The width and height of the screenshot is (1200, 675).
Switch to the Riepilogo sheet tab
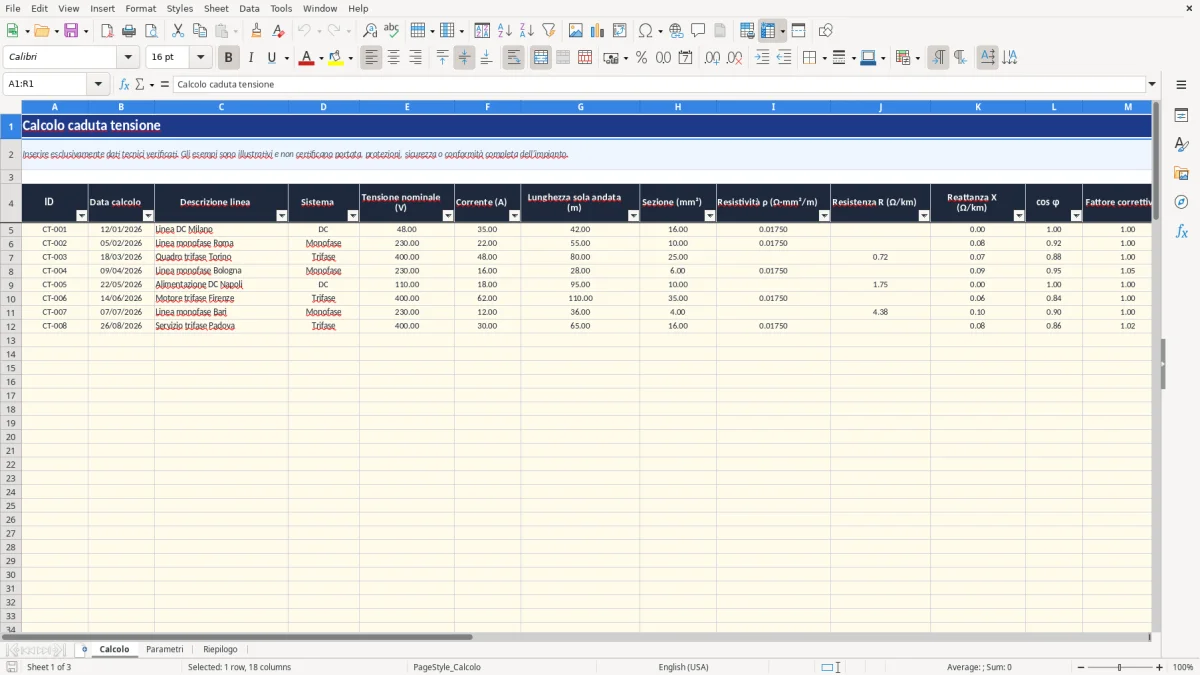(x=220, y=649)
